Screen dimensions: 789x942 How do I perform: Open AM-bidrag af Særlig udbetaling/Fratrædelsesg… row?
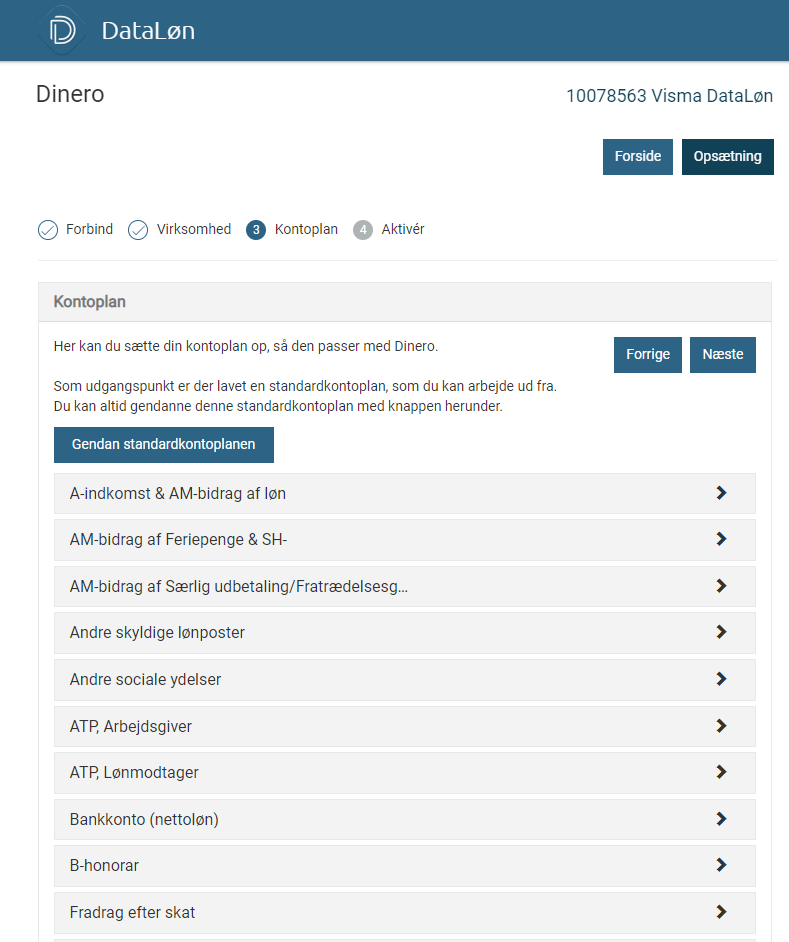pos(404,586)
